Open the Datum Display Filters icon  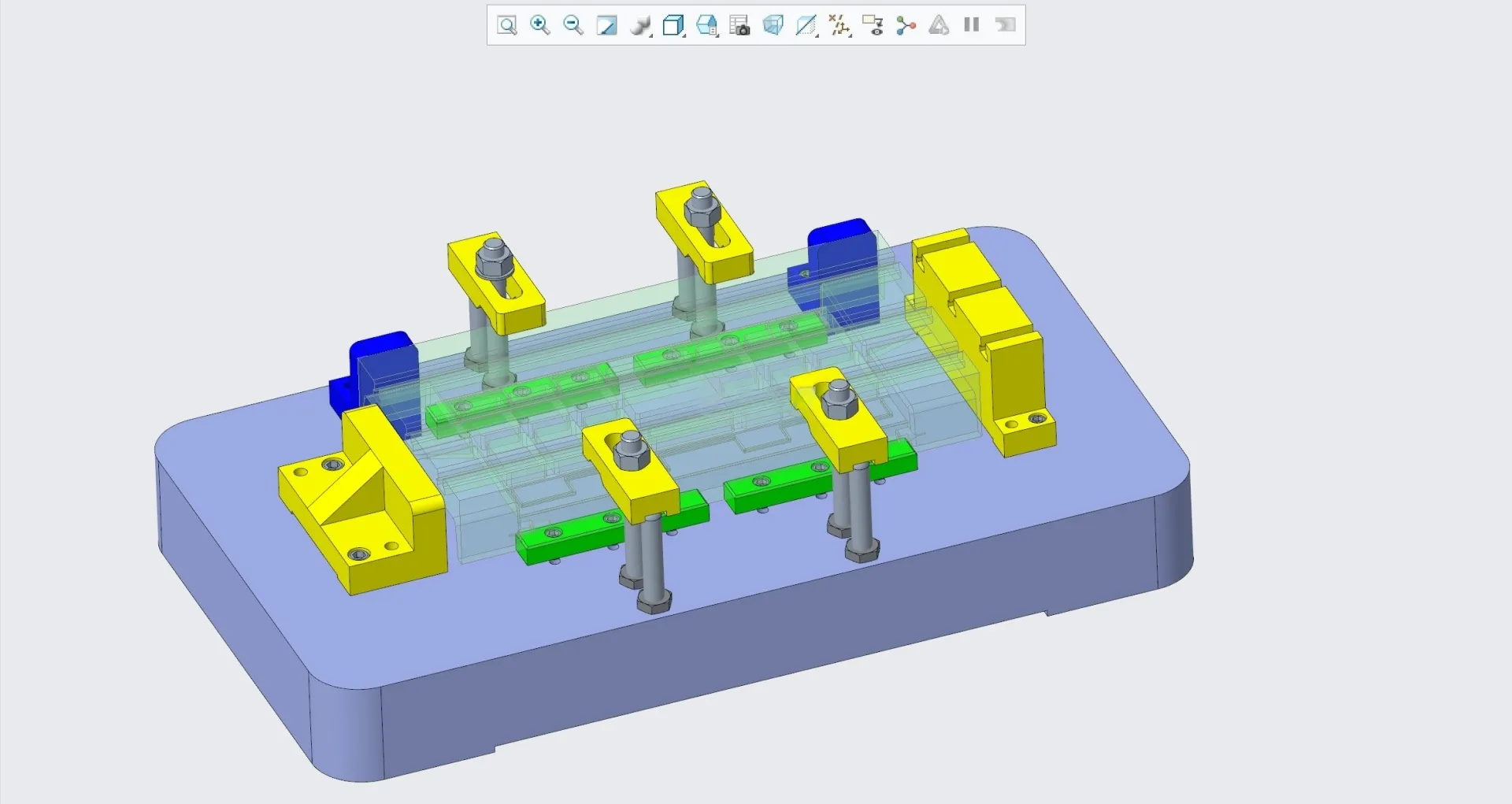839,25
